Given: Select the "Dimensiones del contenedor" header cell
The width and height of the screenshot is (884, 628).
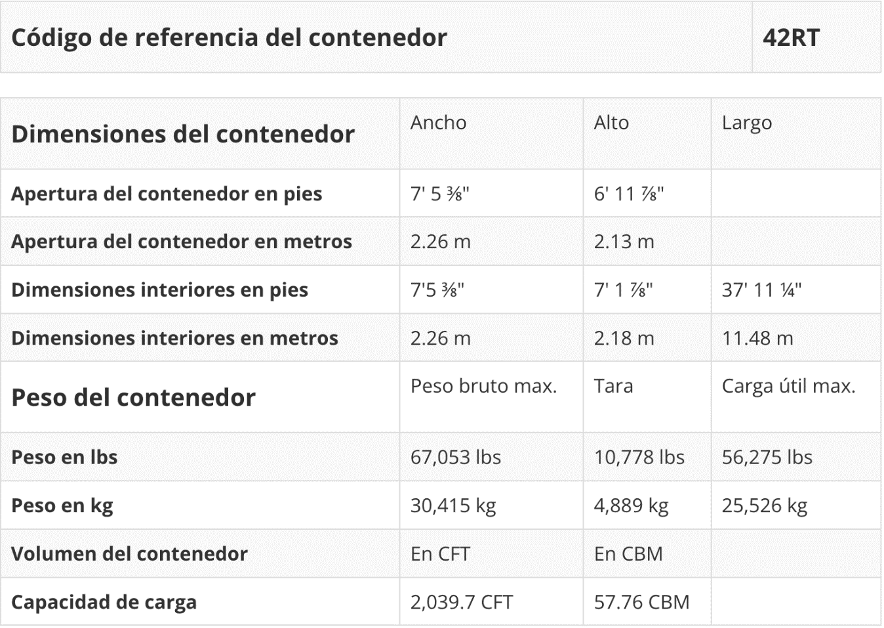Looking at the screenshot, I should [x=183, y=133].
